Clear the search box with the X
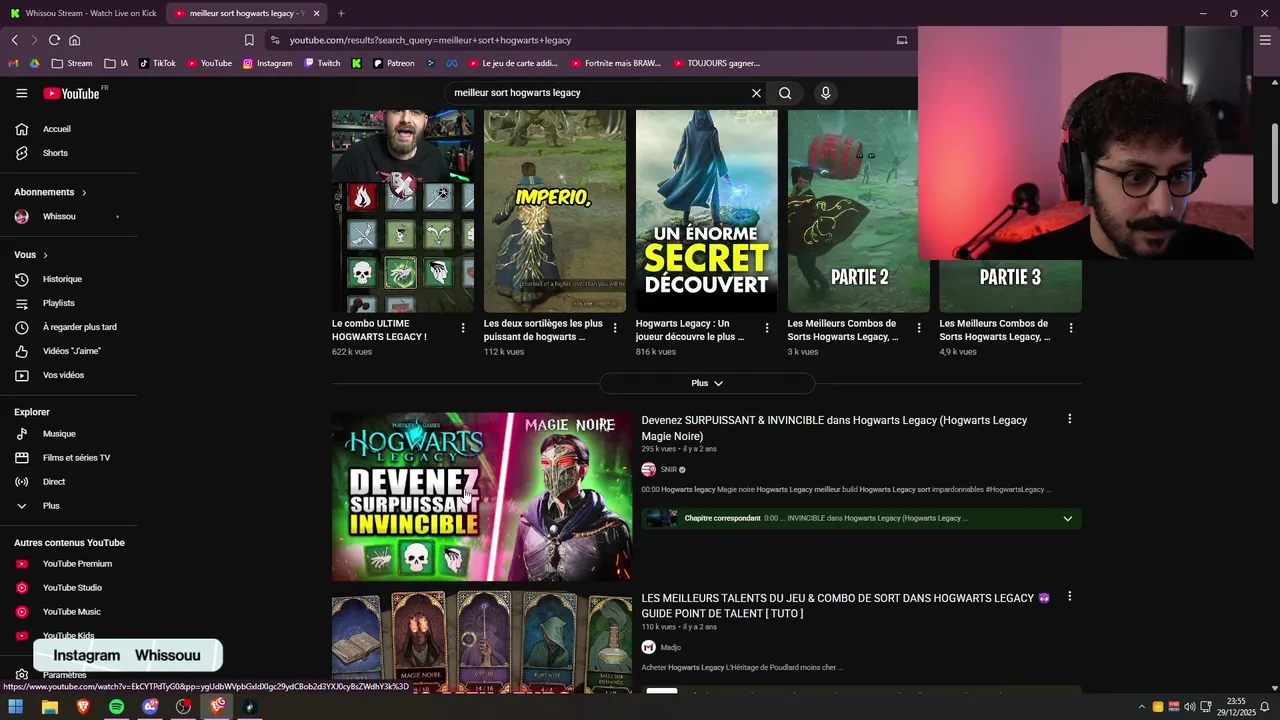The image size is (1280, 720). pyautogui.click(x=756, y=93)
